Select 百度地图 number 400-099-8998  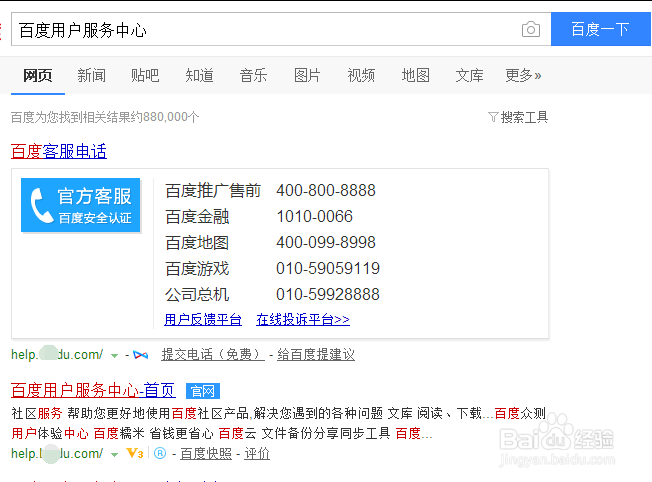(x=326, y=242)
